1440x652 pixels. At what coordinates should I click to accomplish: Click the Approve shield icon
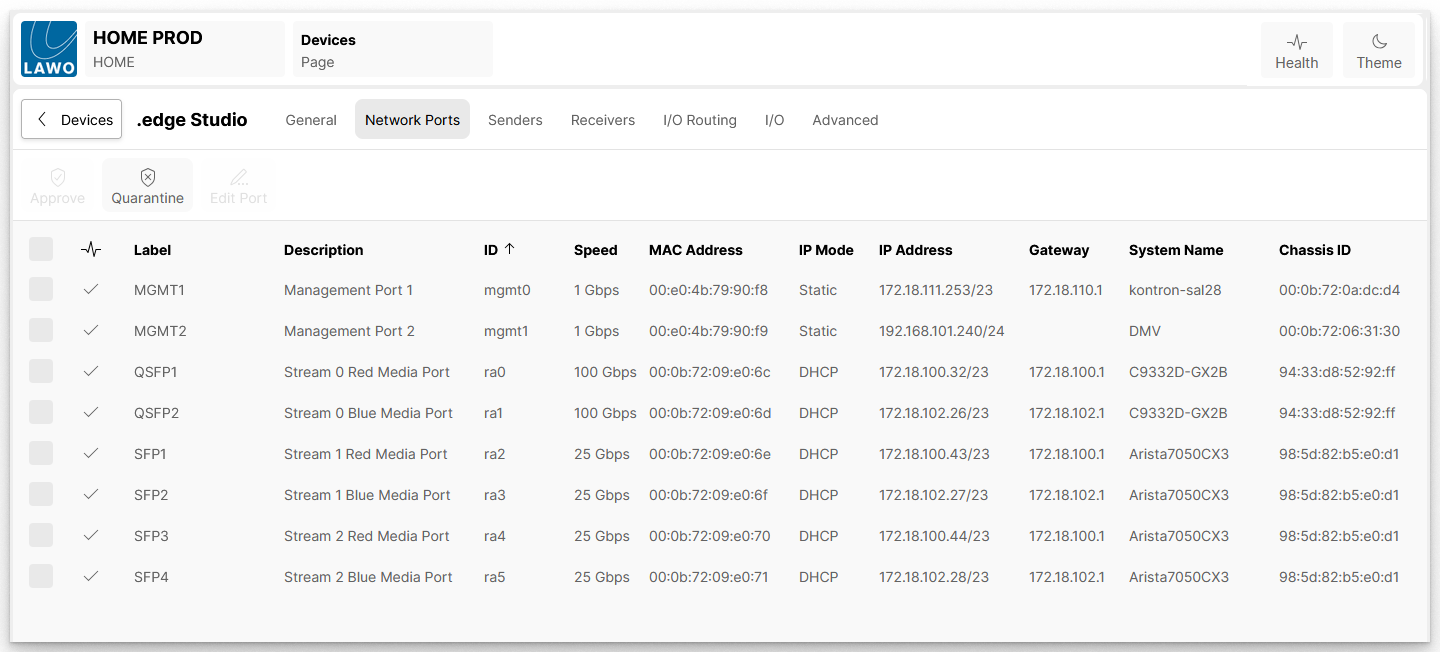(58, 178)
